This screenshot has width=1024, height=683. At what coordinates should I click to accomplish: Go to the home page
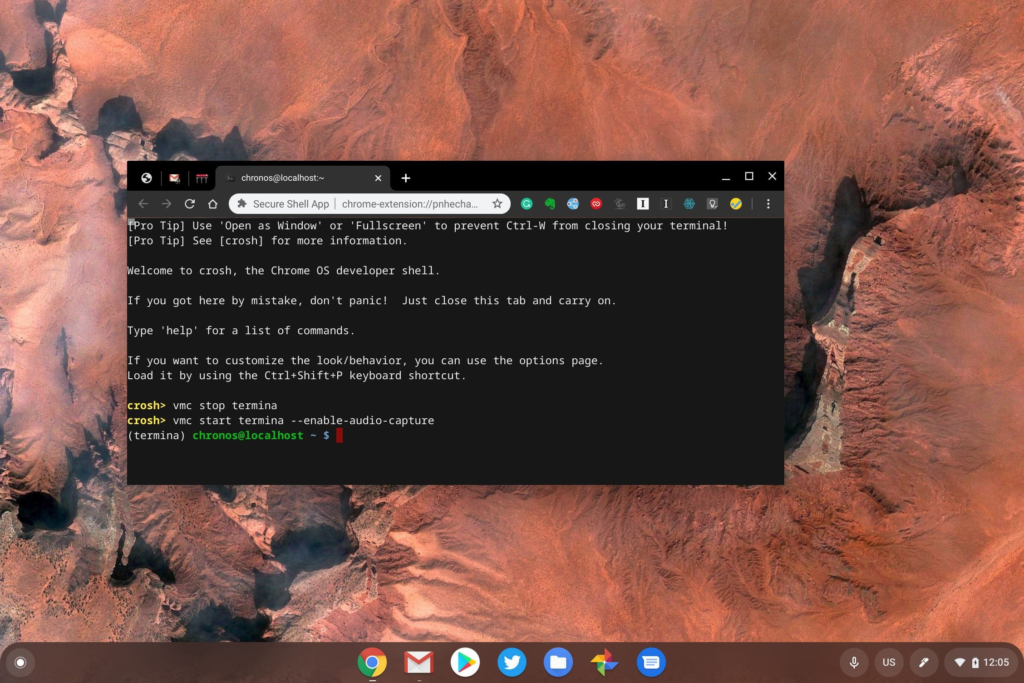coord(213,204)
